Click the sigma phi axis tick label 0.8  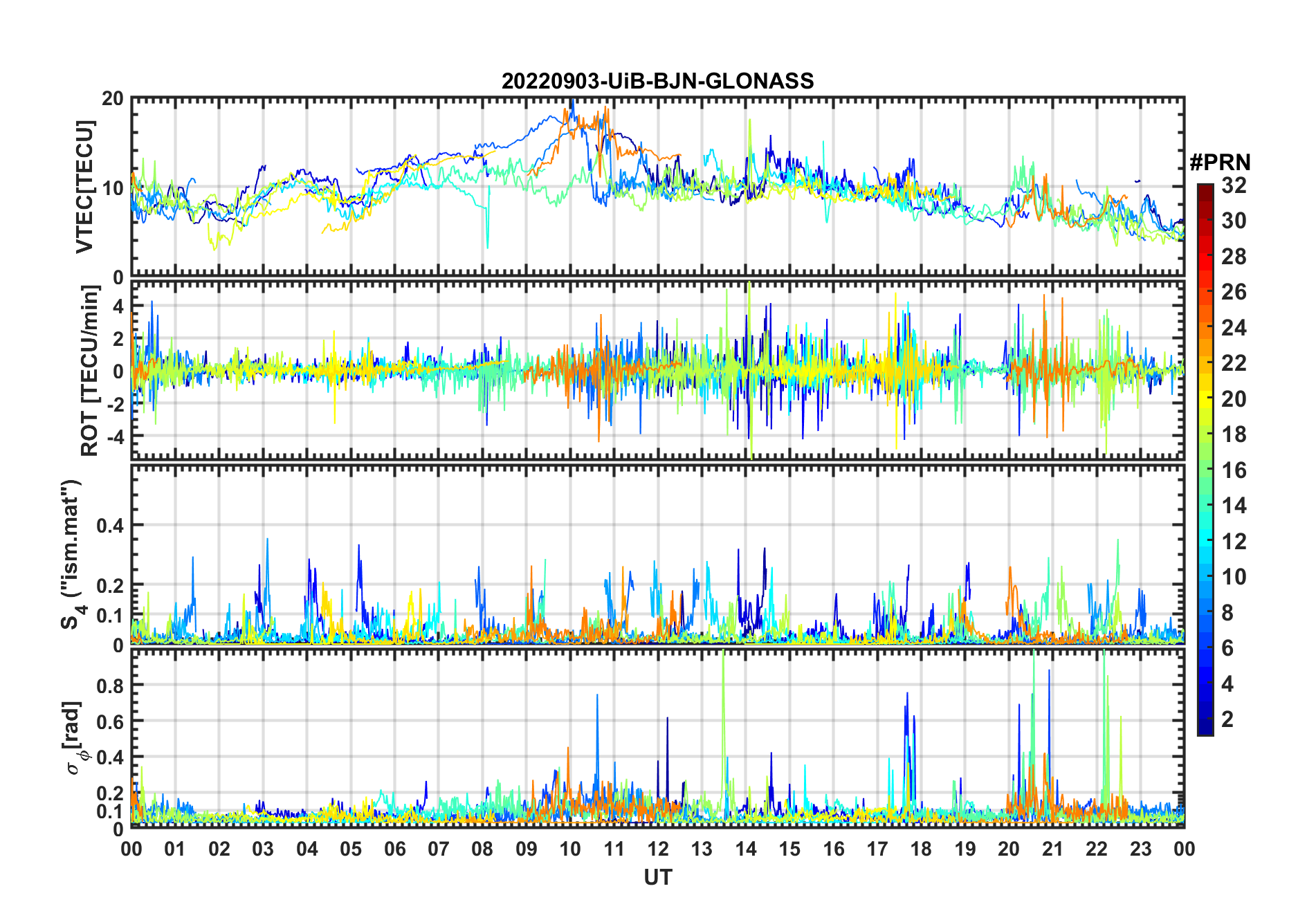pyautogui.click(x=109, y=686)
